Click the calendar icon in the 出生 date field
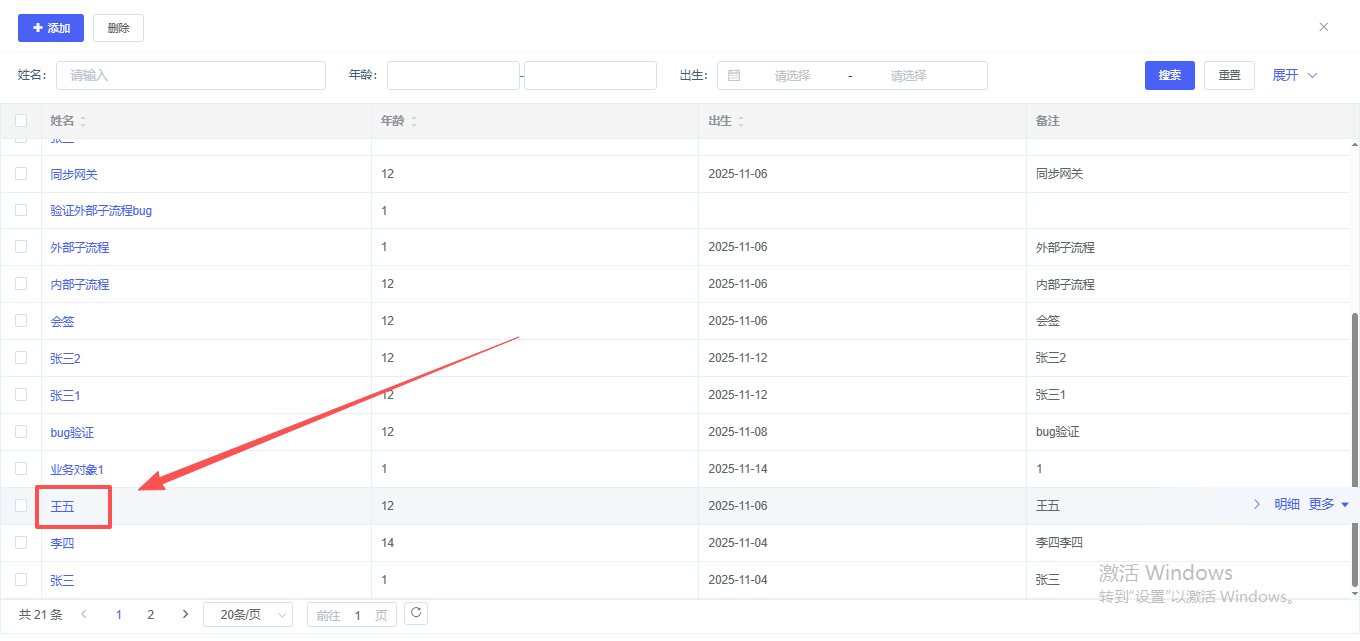The width and height of the screenshot is (1360, 641). click(x=734, y=76)
